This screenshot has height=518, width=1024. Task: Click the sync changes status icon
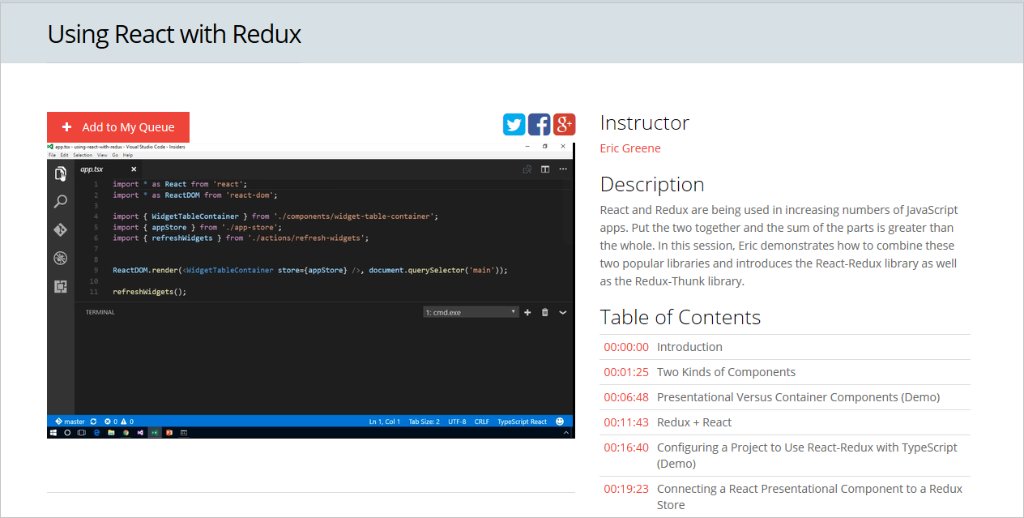click(93, 421)
